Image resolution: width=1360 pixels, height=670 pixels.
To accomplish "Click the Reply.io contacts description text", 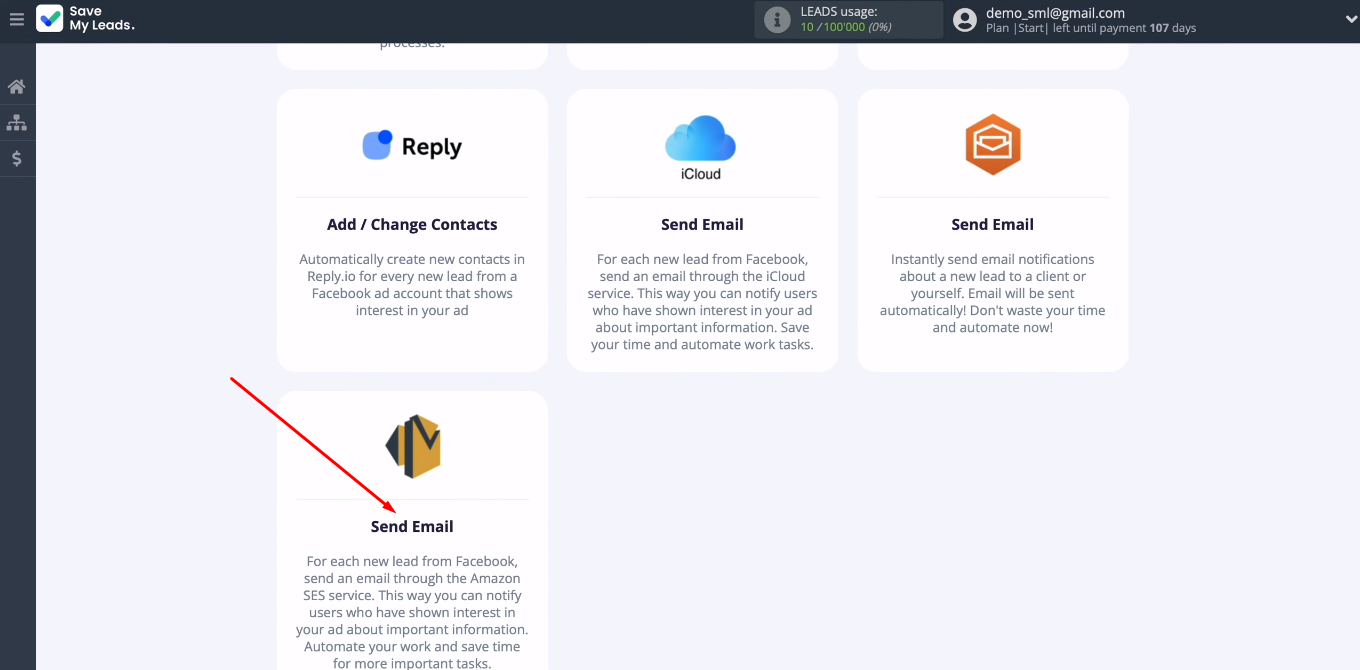I will click(x=412, y=285).
